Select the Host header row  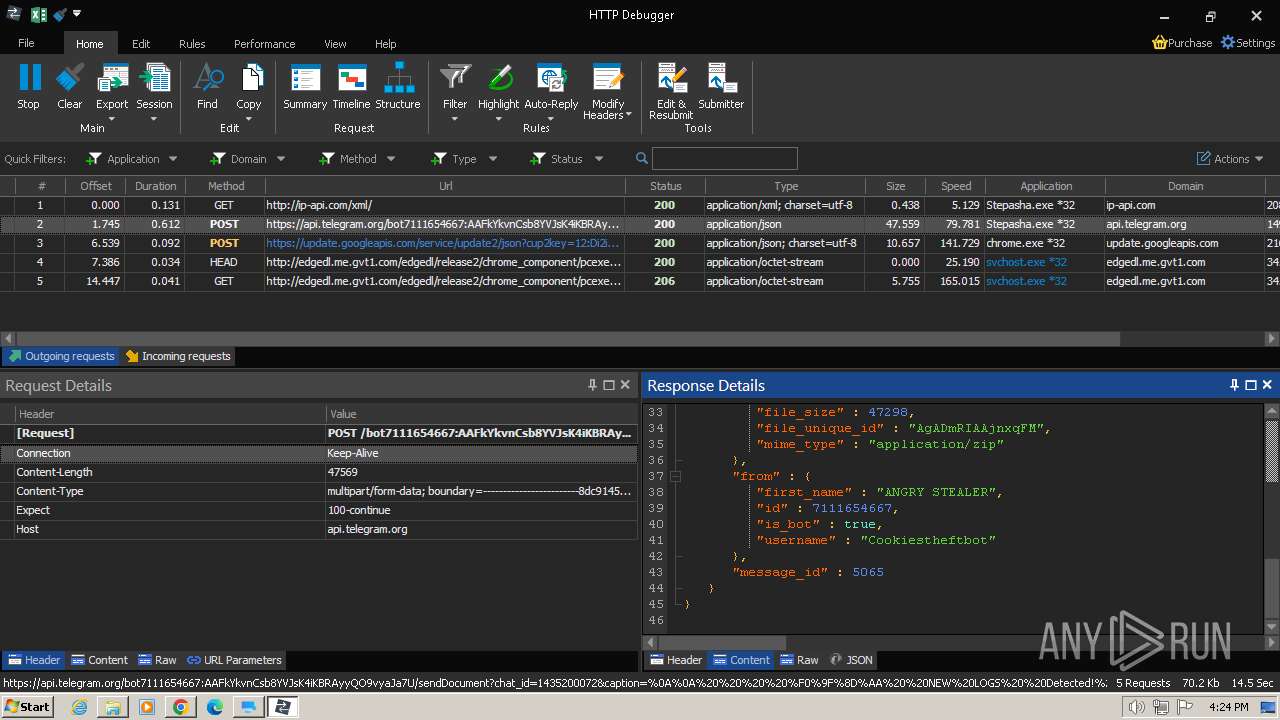click(x=318, y=529)
